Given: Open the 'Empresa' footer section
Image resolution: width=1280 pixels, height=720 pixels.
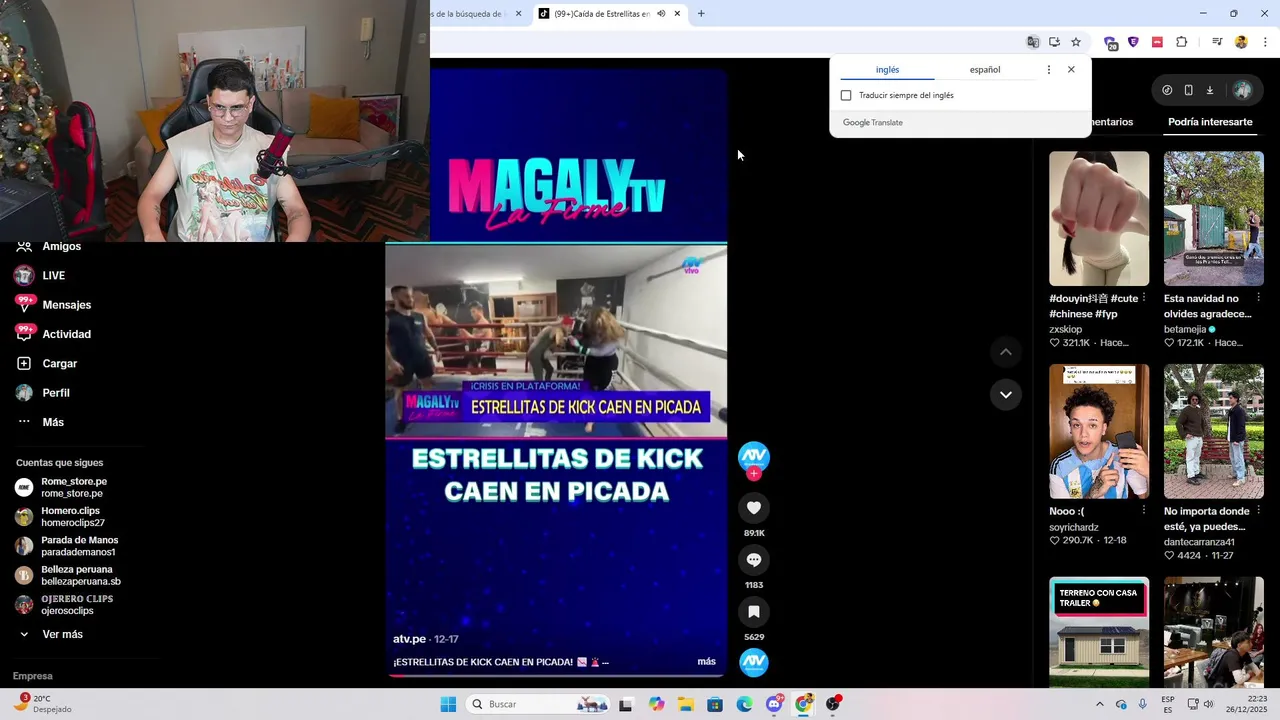Looking at the screenshot, I should pos(32,676).
